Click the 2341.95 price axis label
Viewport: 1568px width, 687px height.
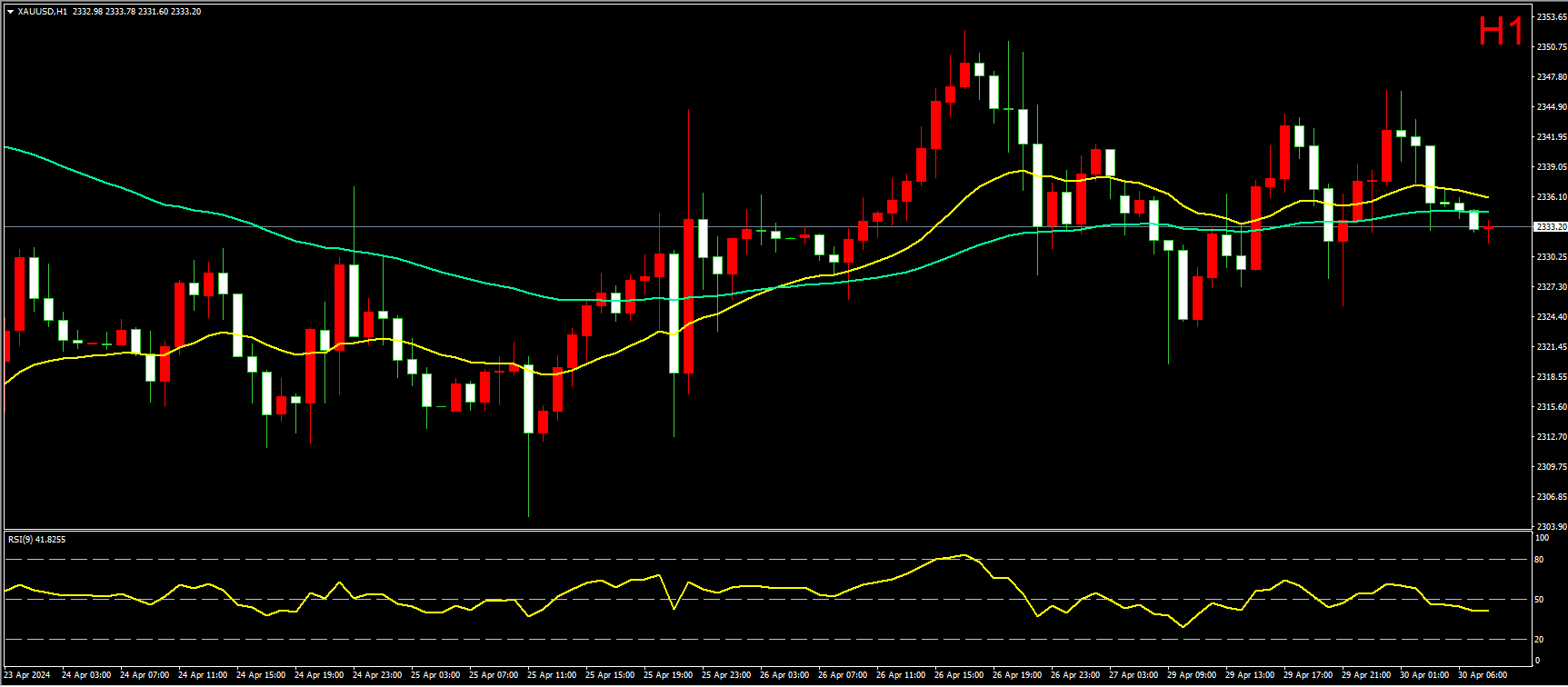pos(1551,137)
